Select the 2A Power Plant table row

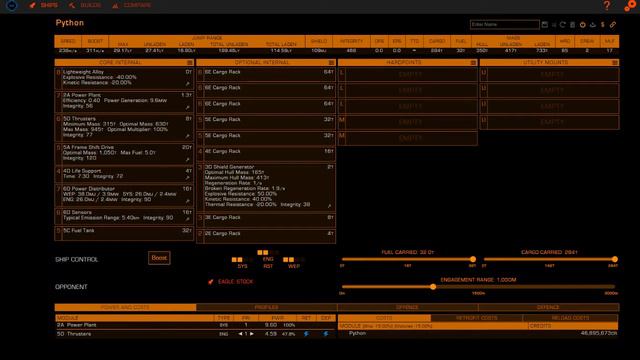[x=196, y=325]
